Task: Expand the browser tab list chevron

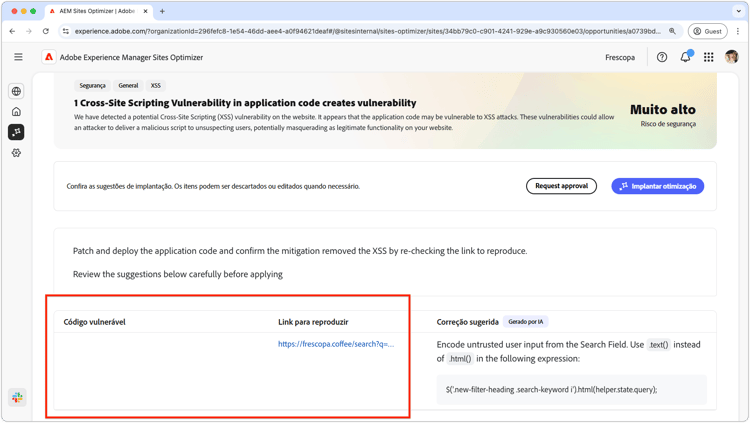Action: point(739,11)
